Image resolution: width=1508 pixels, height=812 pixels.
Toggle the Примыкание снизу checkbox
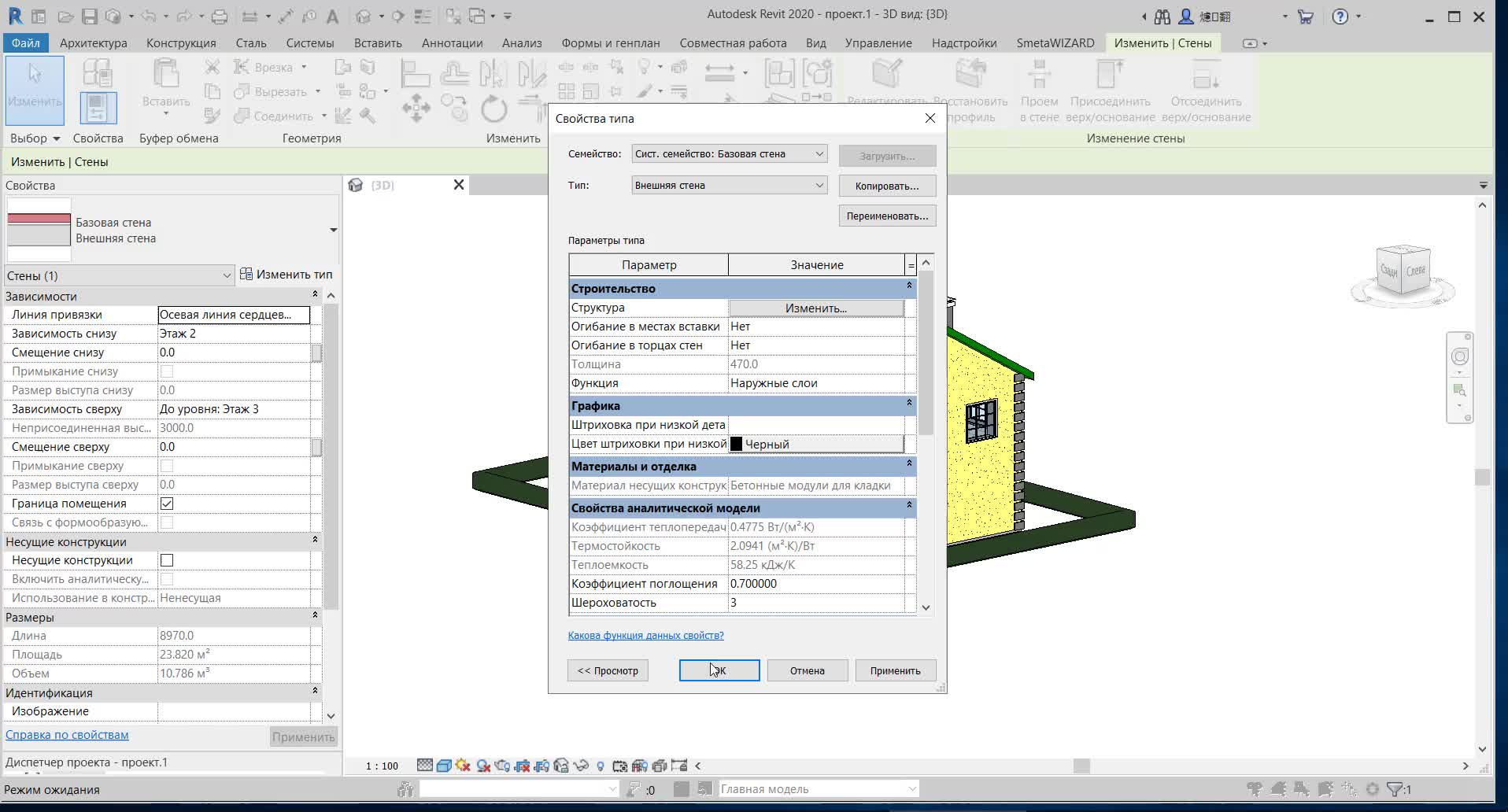click(167, 371)
